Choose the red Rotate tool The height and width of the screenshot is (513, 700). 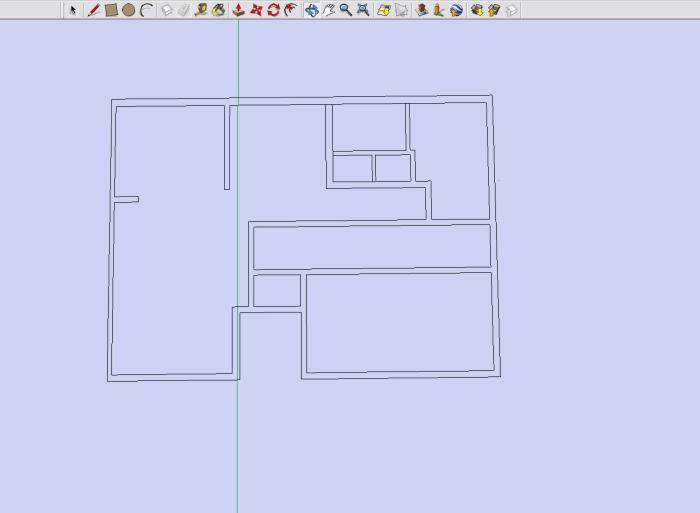273,10
